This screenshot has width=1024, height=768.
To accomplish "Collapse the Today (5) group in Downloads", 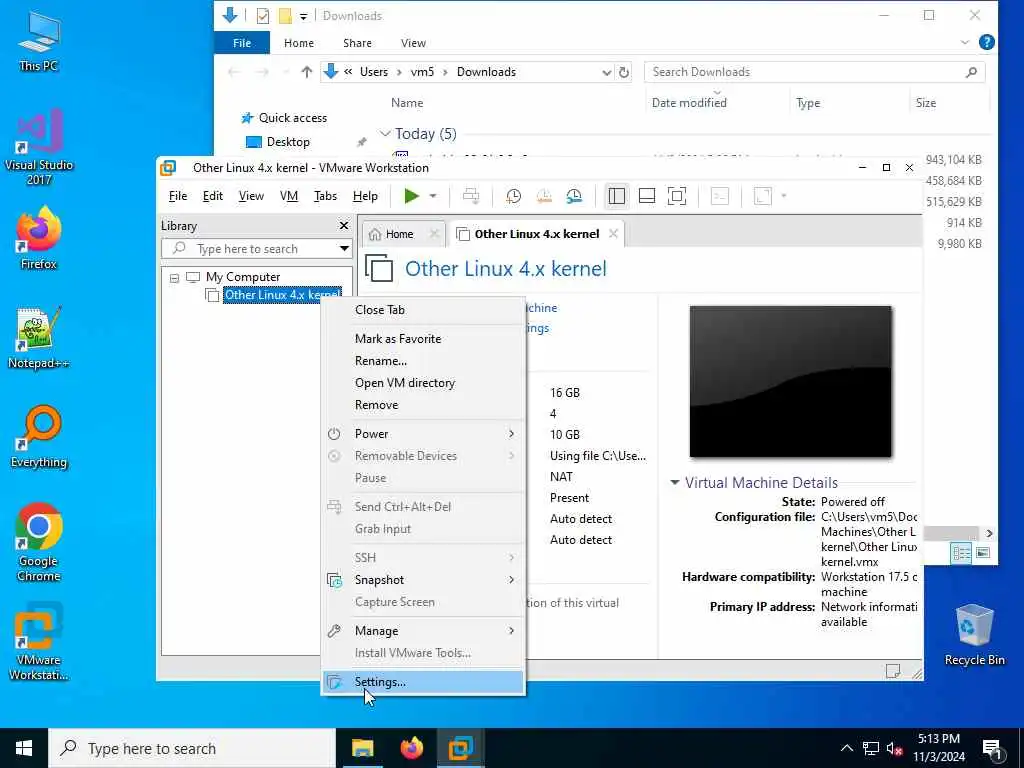I will 385,134.
